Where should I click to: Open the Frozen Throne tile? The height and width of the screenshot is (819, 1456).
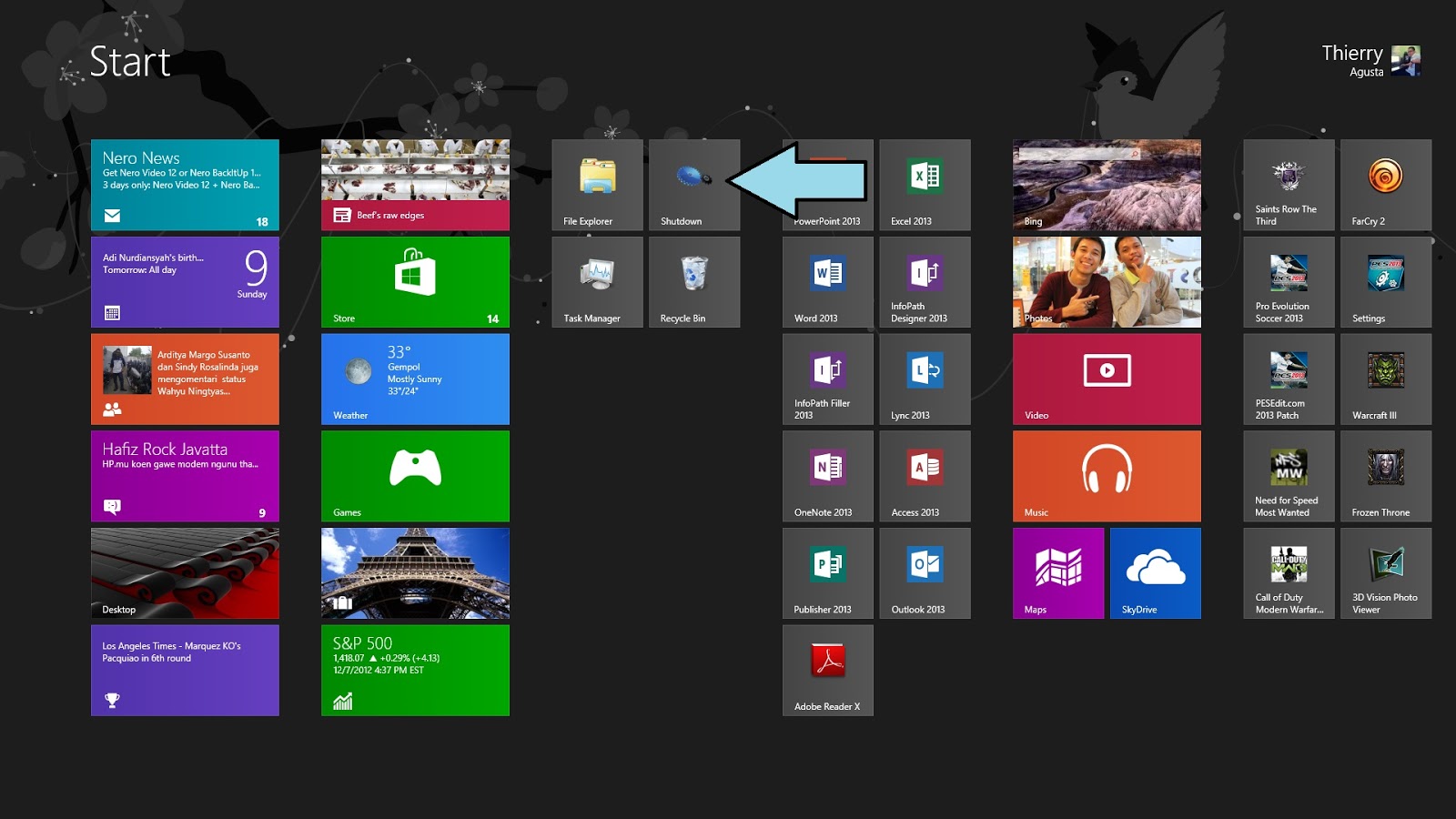coord(1386,476)
